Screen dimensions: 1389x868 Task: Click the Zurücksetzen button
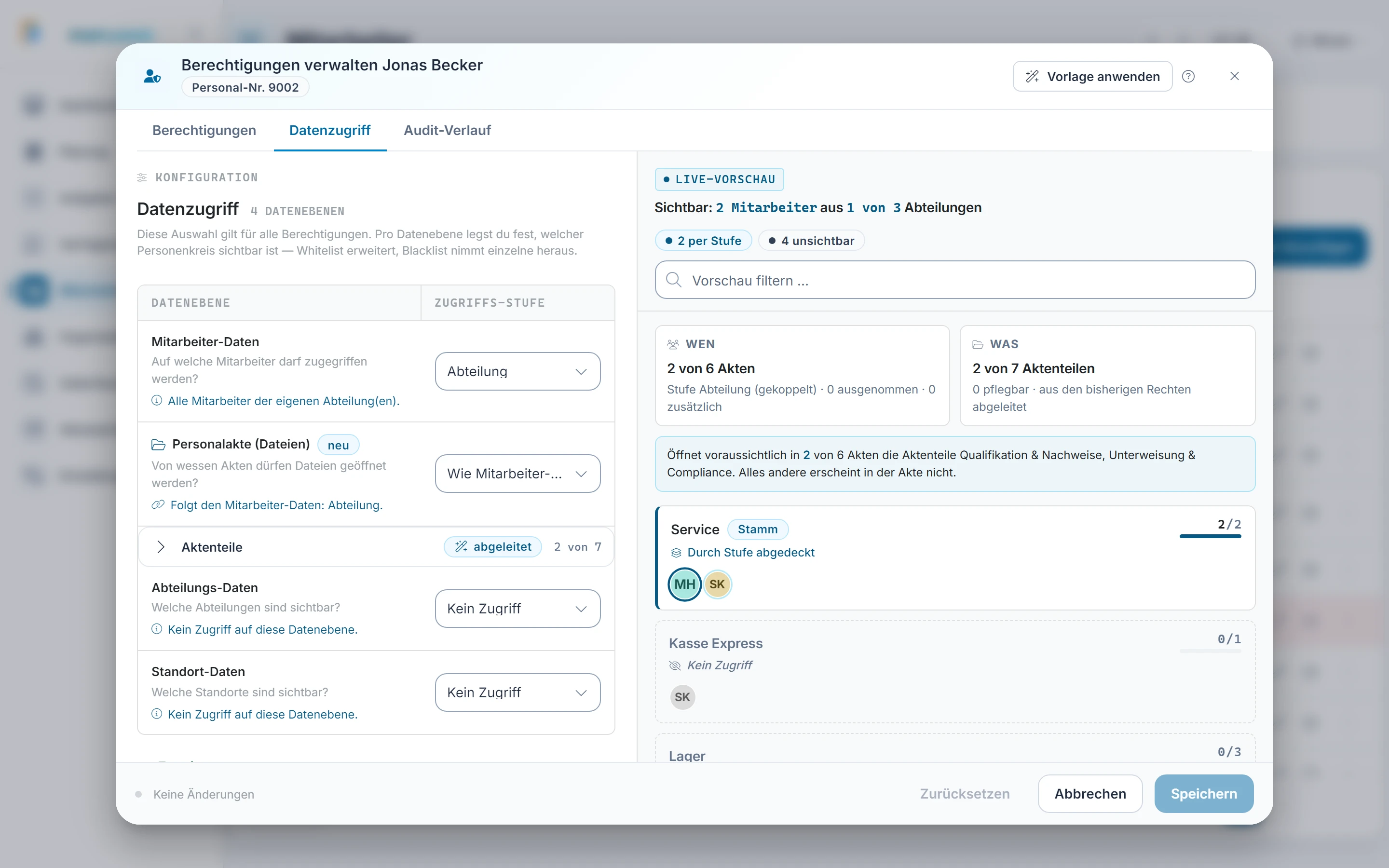tap(965, 793)
